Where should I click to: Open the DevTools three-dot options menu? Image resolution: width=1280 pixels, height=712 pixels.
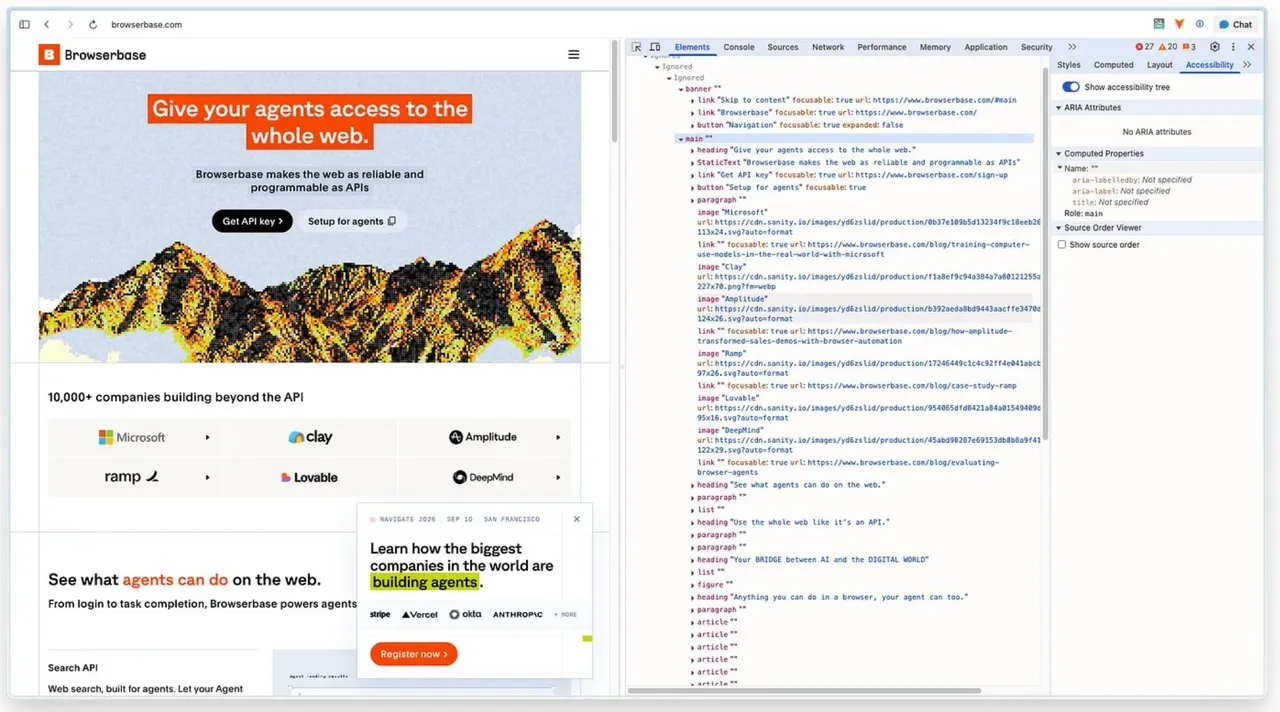tap(1234, 47)
